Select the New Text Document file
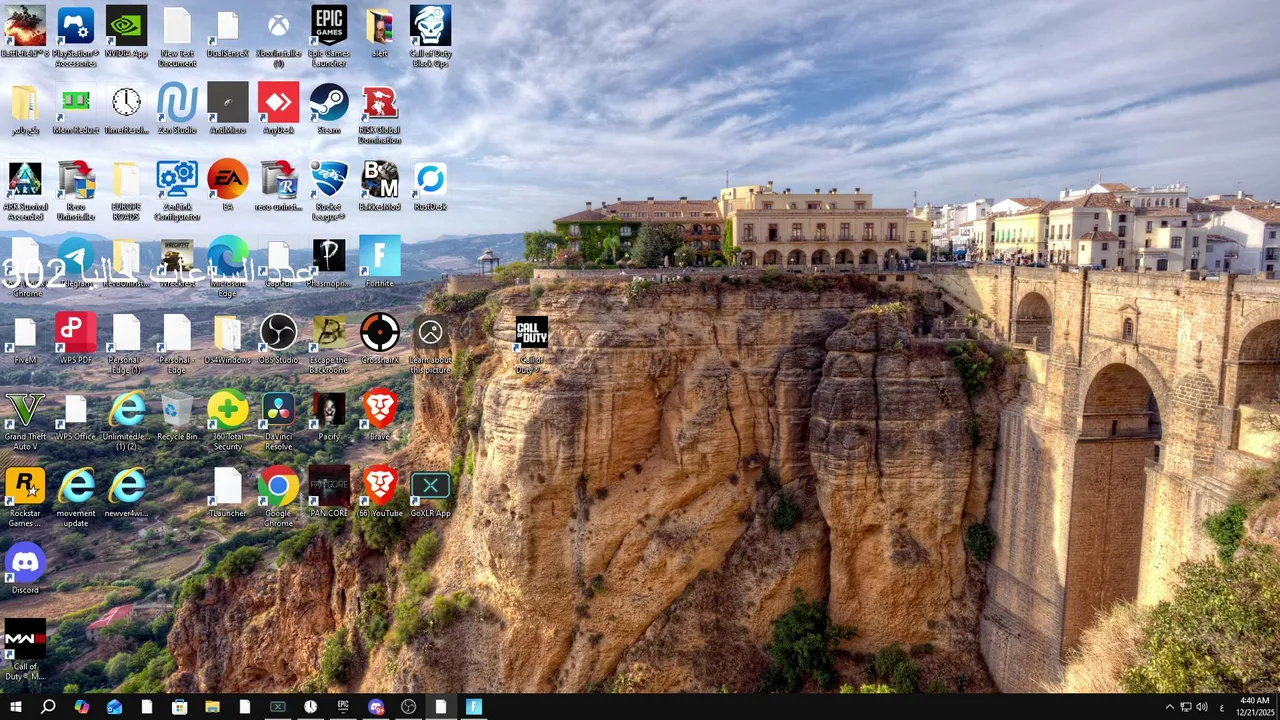Screen dimensions: 1280x720 (177, 37)
